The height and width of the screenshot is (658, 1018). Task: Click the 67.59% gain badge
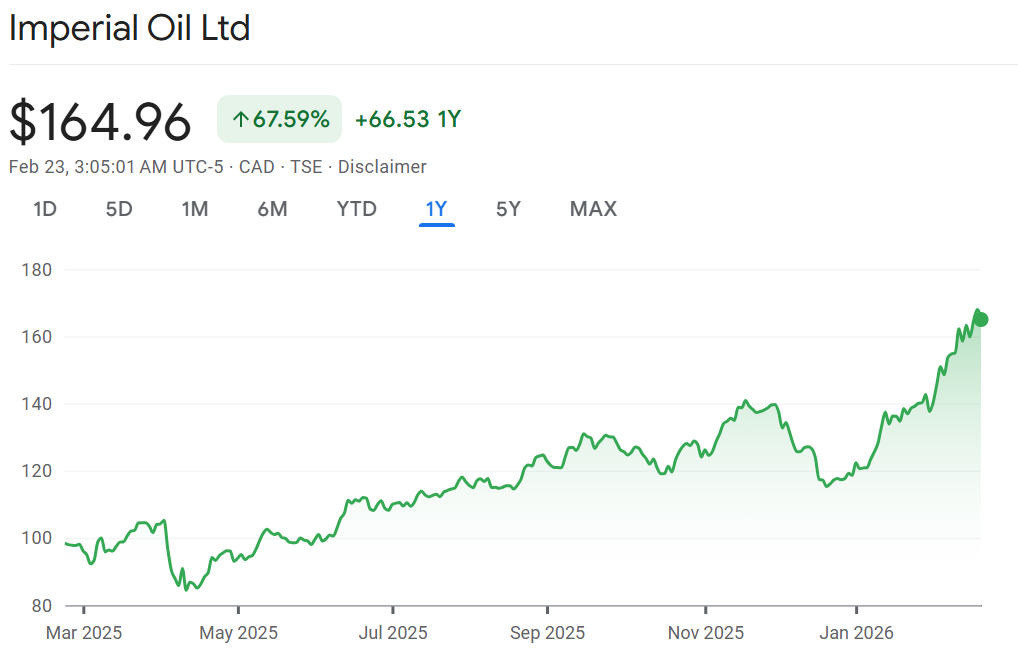(279, 120)
